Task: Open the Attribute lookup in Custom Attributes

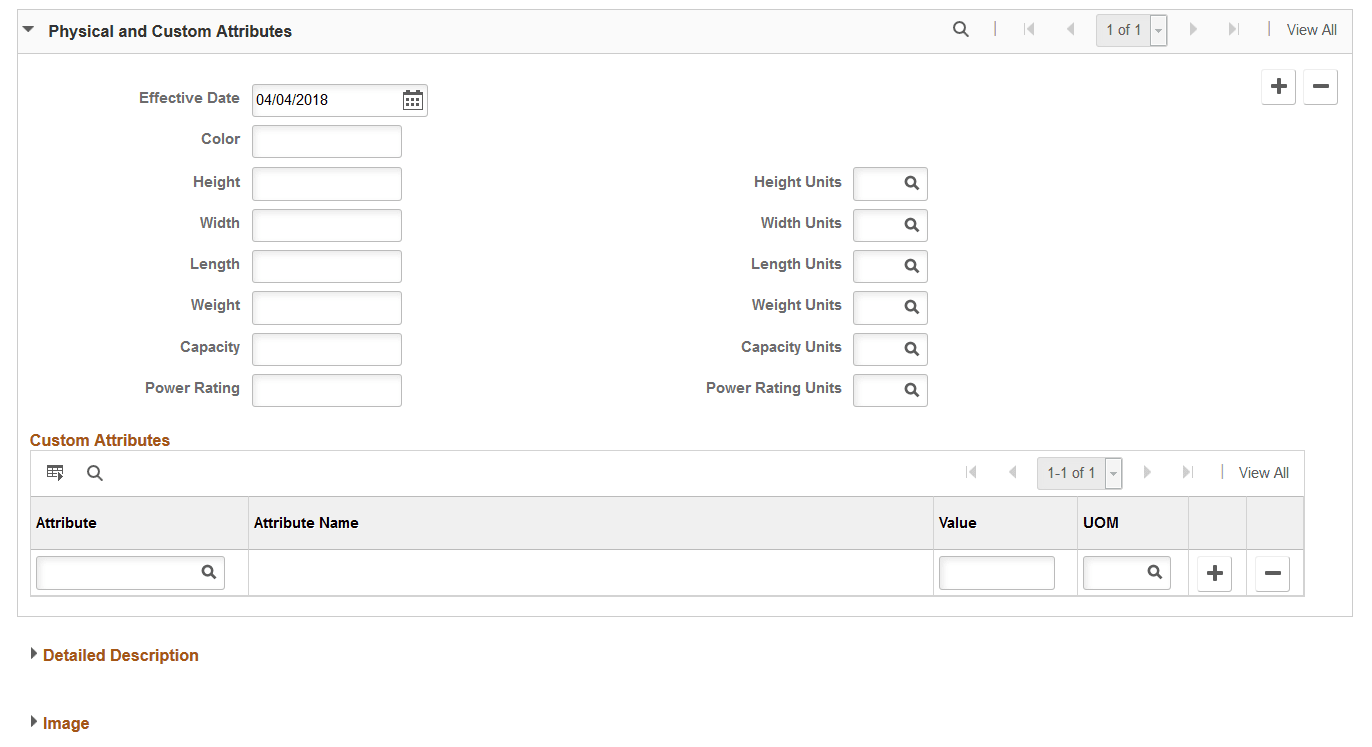Action: pos(209,572)
